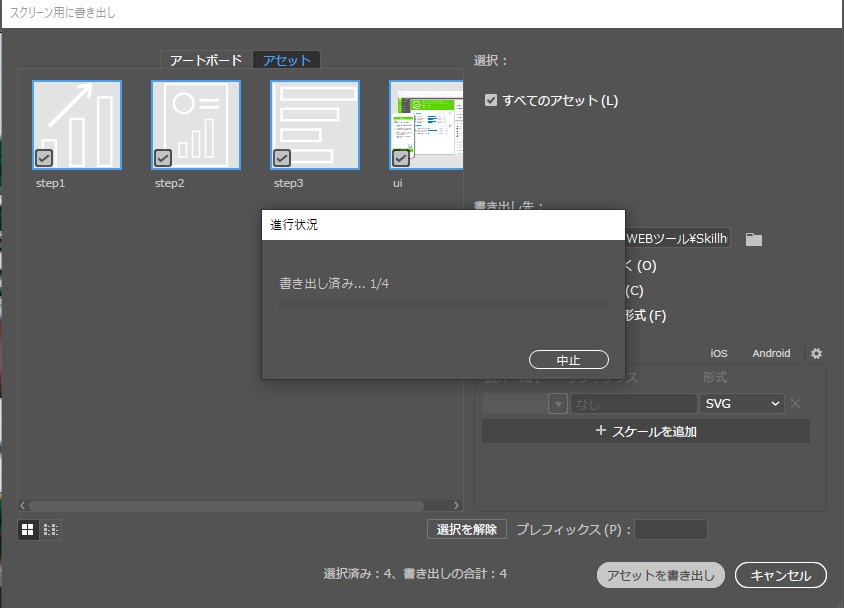This screenshot has width=844, height=608.
Task: Choose the iOS preset
Action: [719, 354]
